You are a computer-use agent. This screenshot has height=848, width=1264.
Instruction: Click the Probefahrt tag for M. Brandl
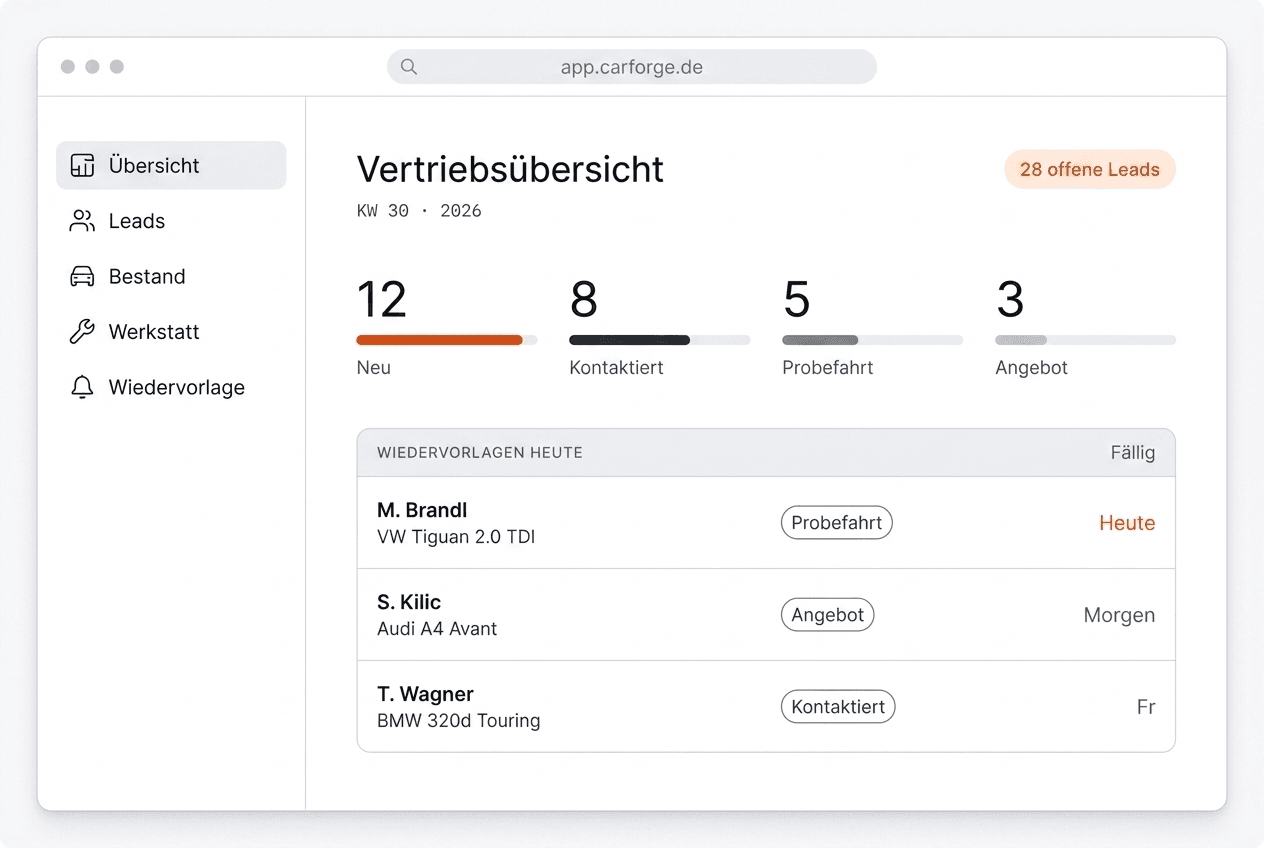tap(837, 523)
